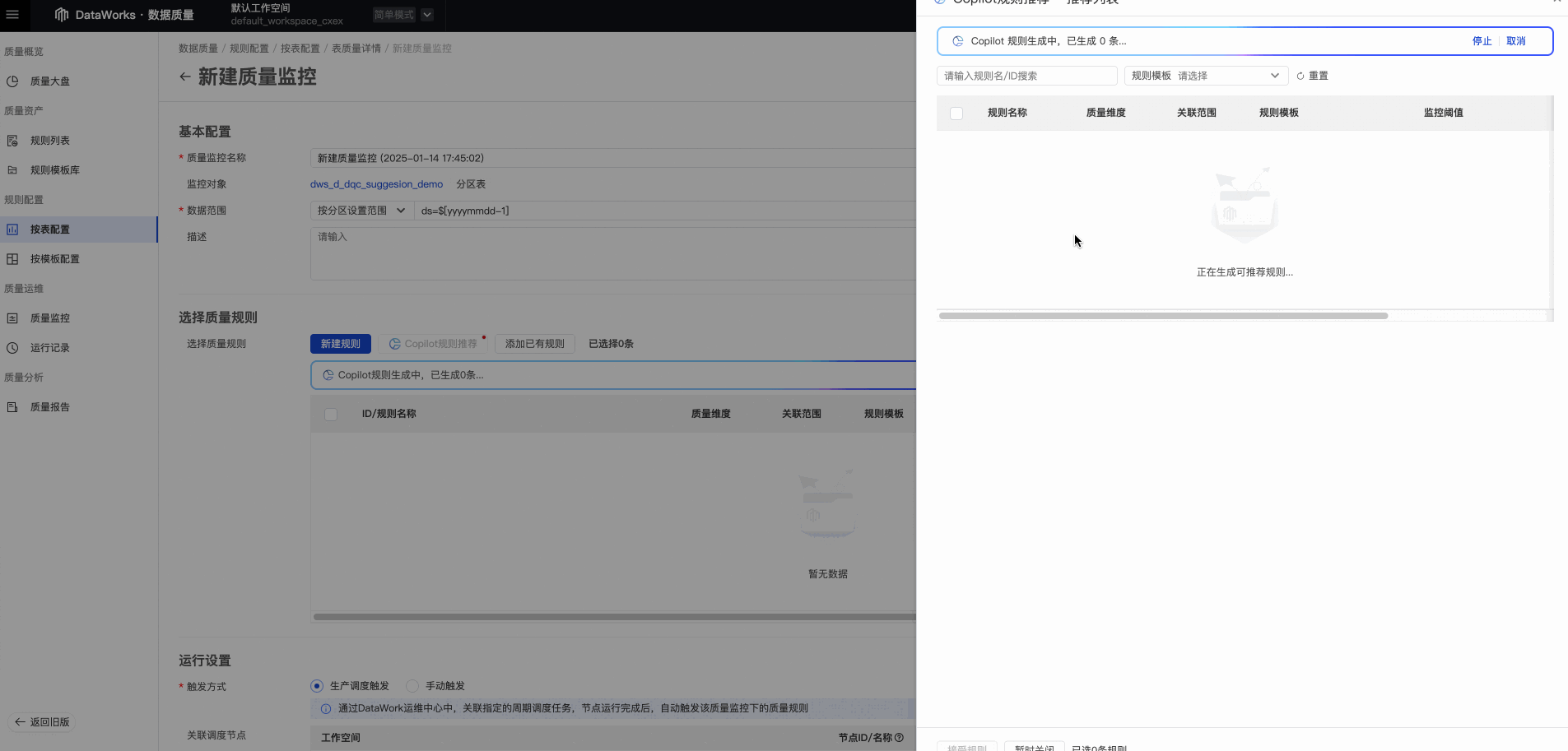Click the 质量报告 report icon
Image resolution: width=1568 pixels, height=751 pixels.
click(x=12, y=407)
